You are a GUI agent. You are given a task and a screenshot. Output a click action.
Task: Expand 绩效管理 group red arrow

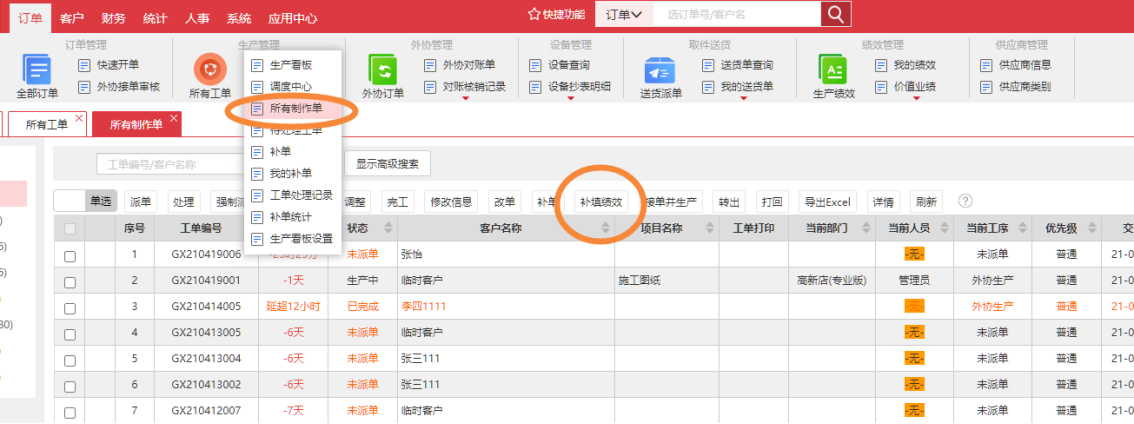(916, 99)
